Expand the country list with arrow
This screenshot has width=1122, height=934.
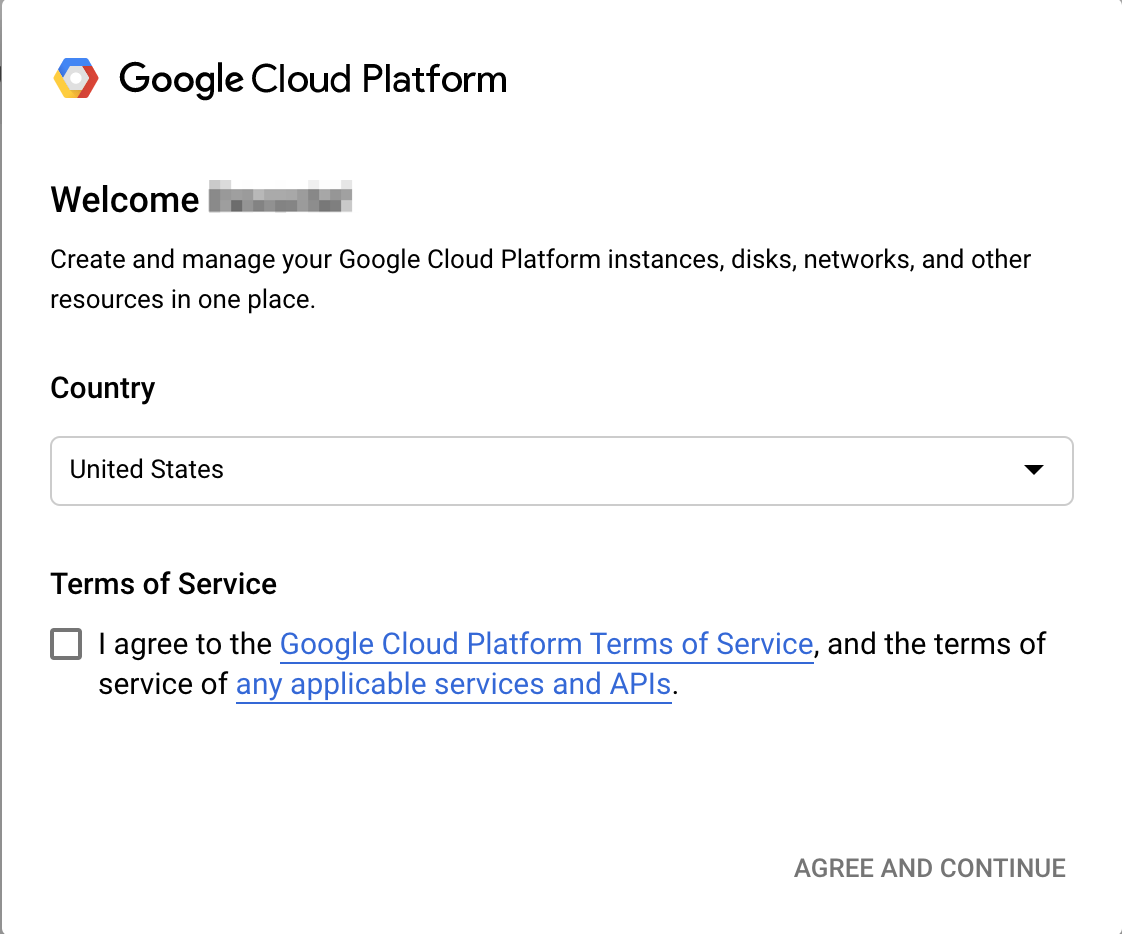1033,470
